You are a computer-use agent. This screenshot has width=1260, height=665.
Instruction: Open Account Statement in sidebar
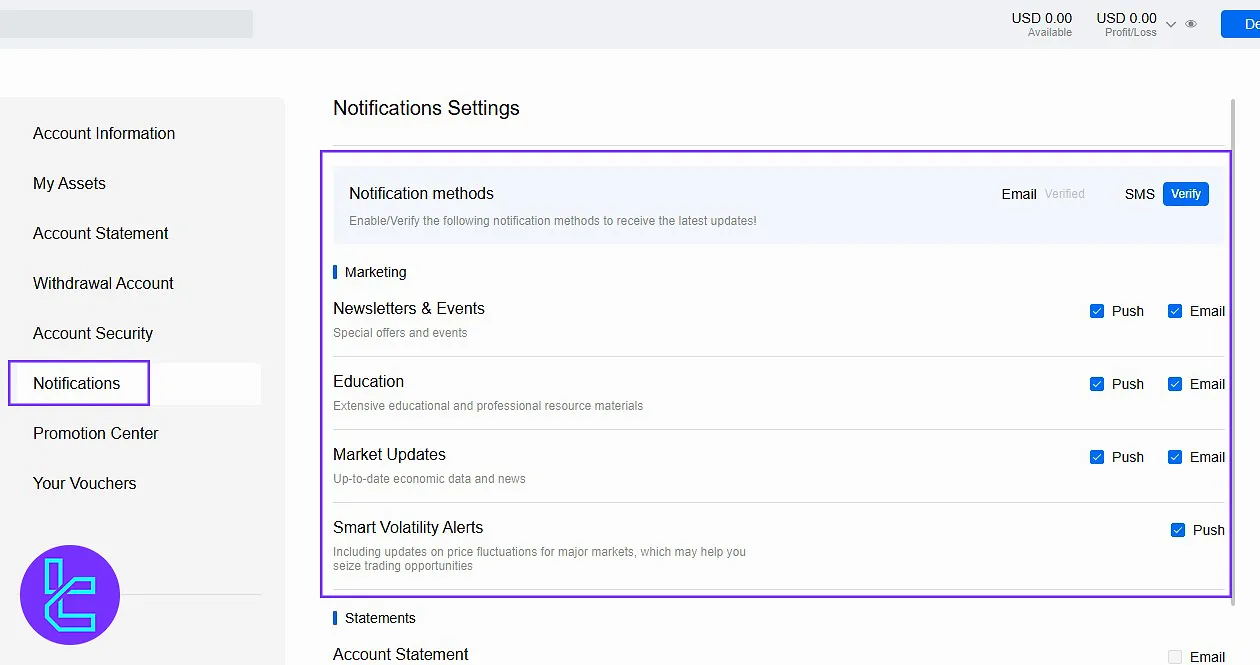[100, 233]
